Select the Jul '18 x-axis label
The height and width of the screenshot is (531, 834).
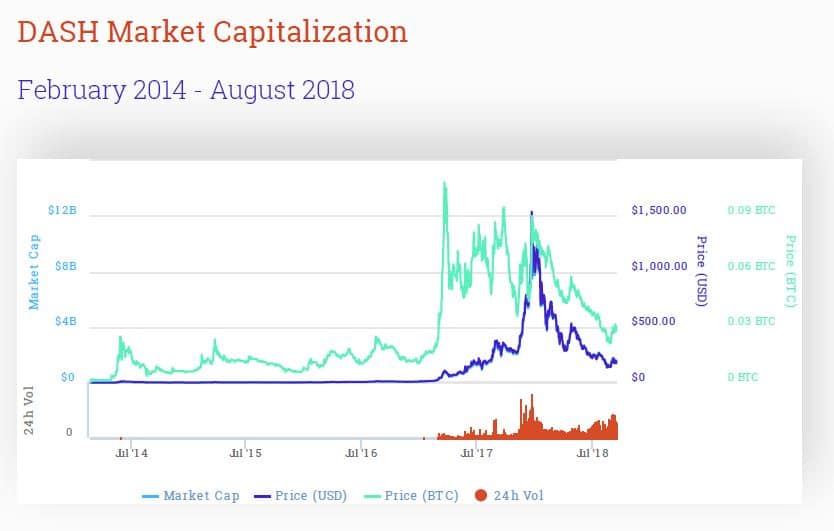tap(593, 454)
